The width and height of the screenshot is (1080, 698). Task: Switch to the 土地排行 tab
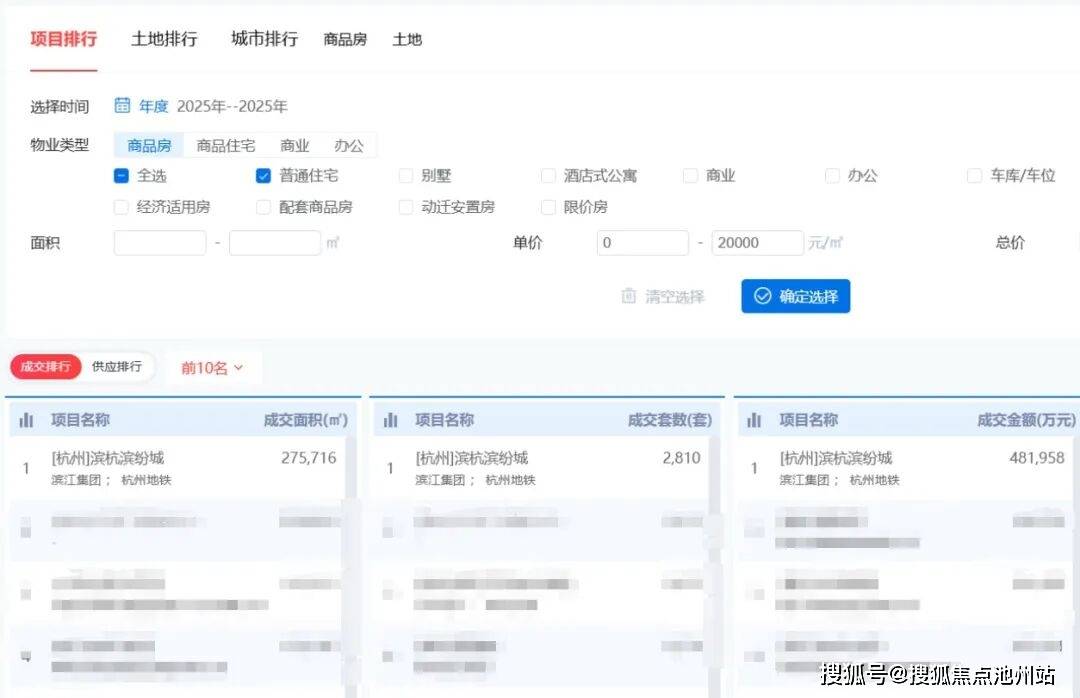pyautogui.click(x=164, y=40)
